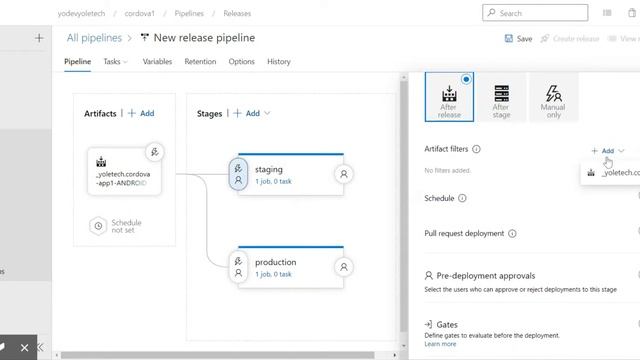Show Schedule info icon
Viewport: 640px width, 360px height.
click(462, 198)
